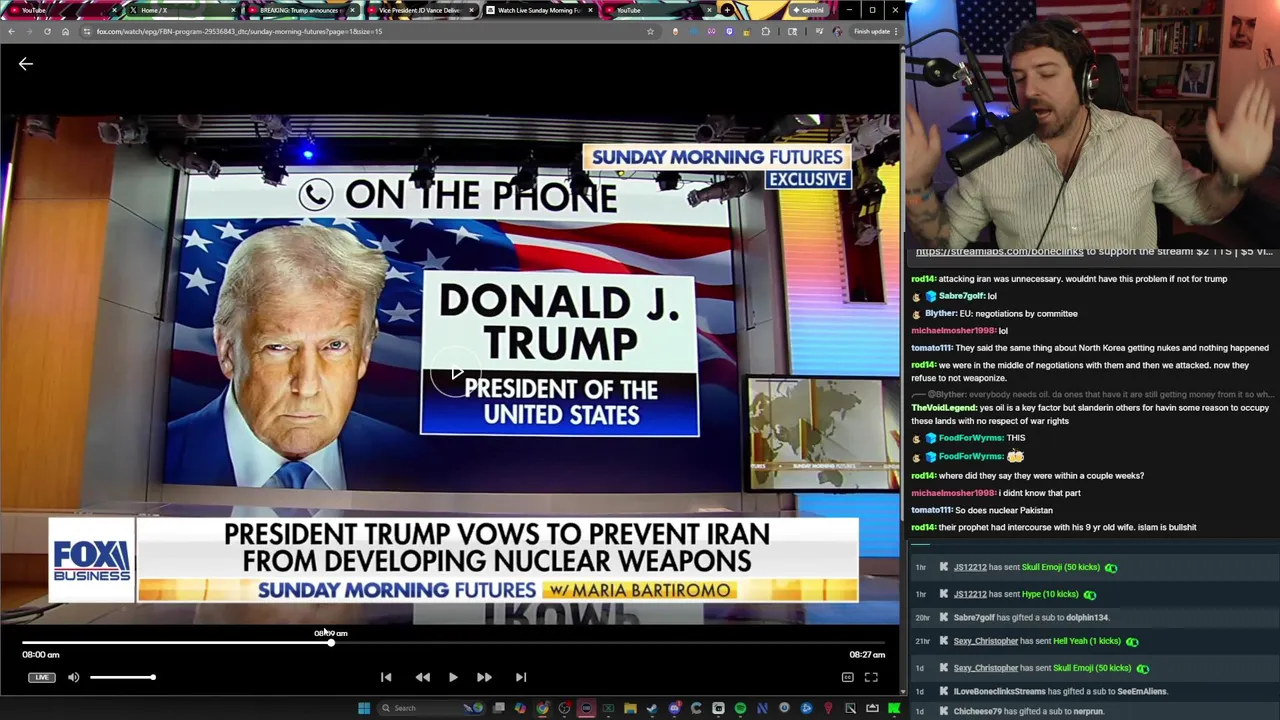Open the streamlabs.com/boneclinks link
Image resolution: width=1280 pixels, height=720 pixels.
[x=999, y=252]
